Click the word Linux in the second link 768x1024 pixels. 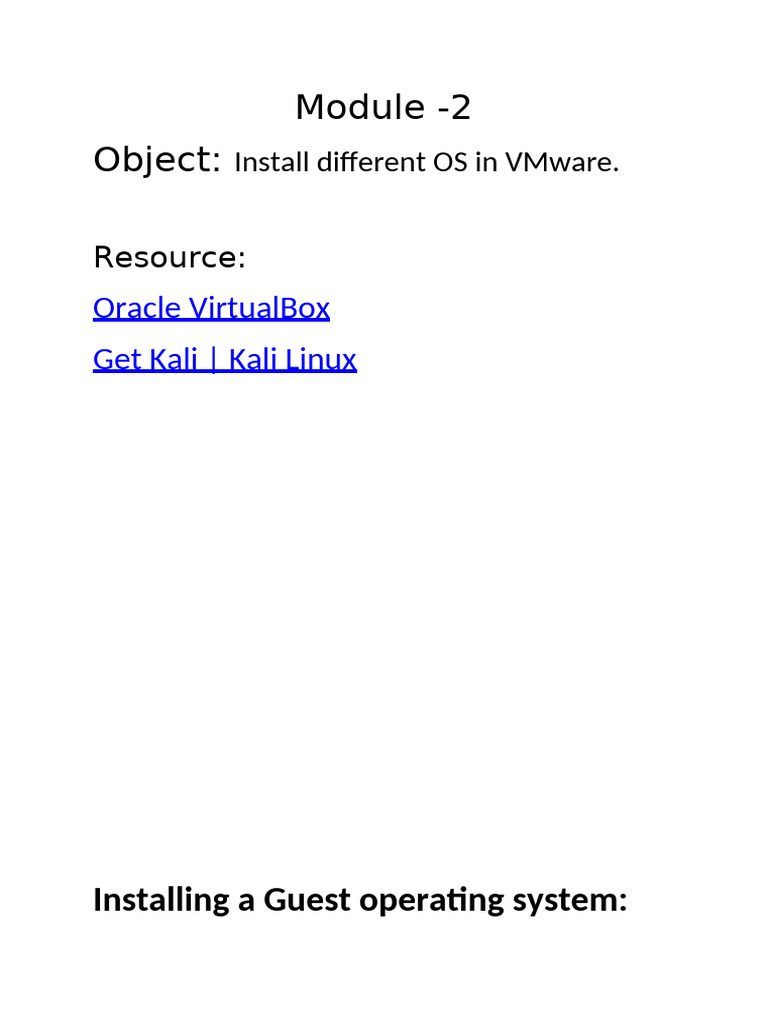320,359
